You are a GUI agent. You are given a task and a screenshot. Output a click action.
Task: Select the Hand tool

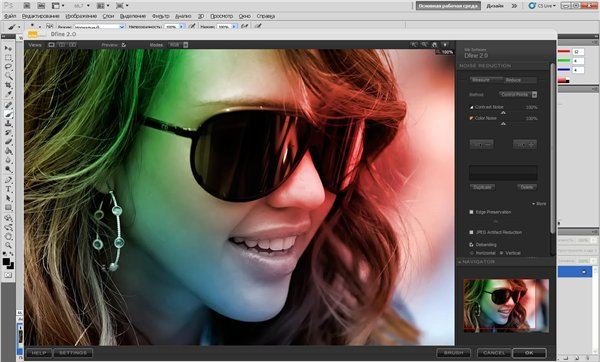click(8, 237)
